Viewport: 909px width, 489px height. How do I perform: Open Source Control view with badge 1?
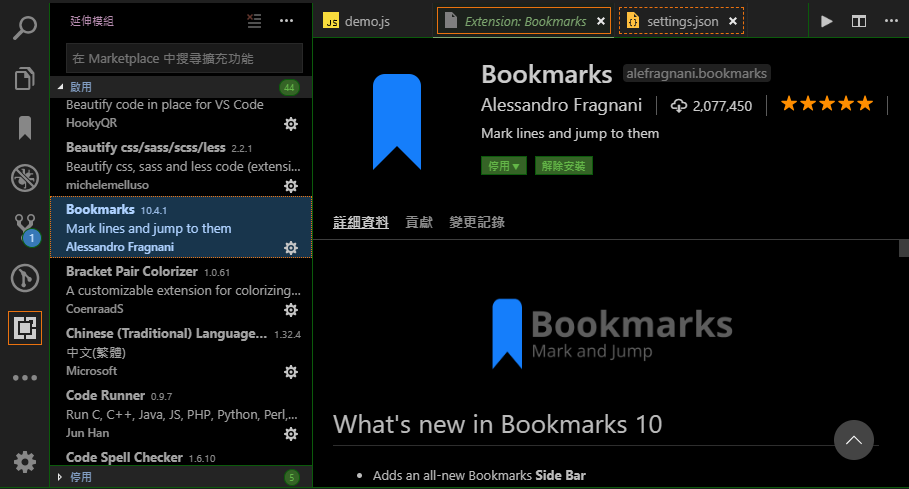pyautogui.click(x=26, y=229)
